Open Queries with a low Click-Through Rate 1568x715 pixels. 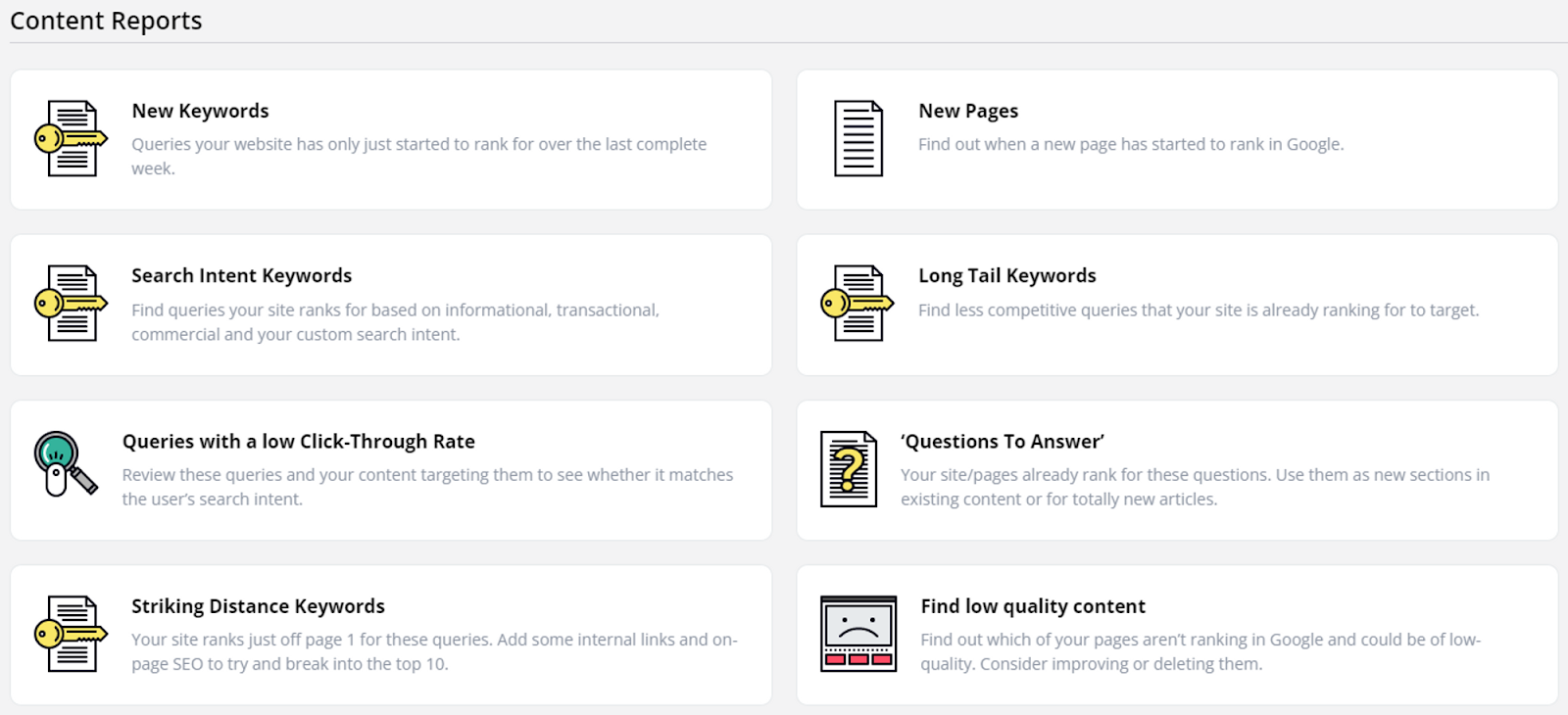point(298,441)
